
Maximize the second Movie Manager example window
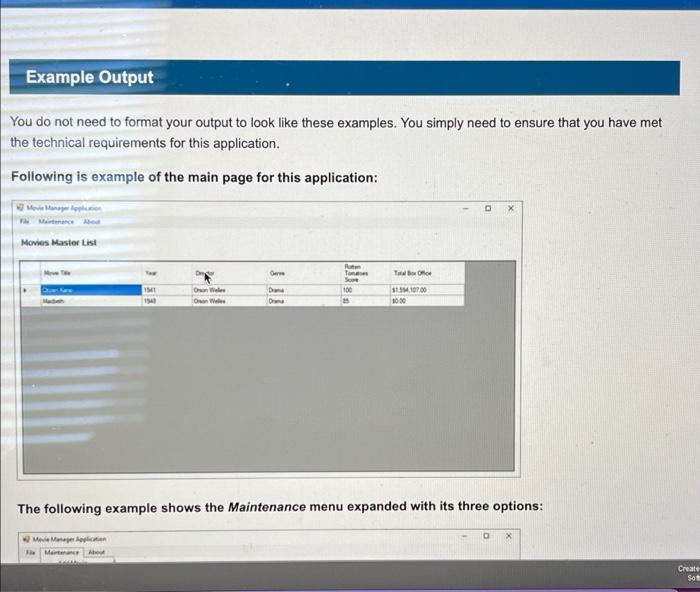click(x=486, y=536)
